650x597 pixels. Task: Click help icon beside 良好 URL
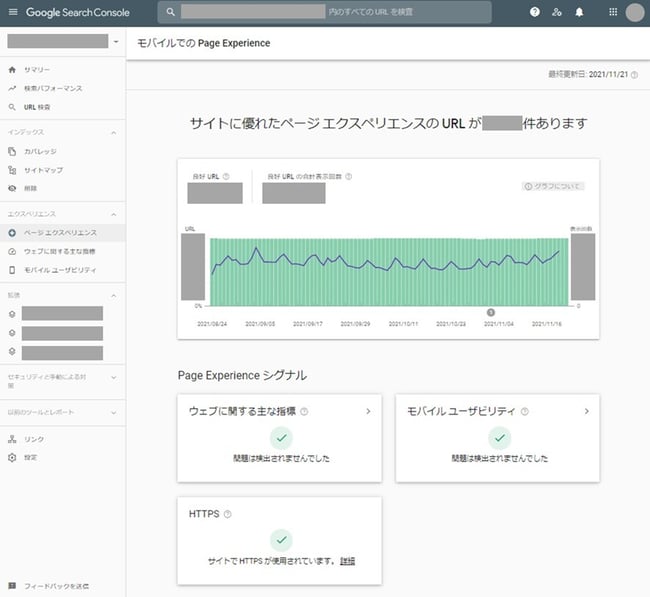click(x=226, y=177)
